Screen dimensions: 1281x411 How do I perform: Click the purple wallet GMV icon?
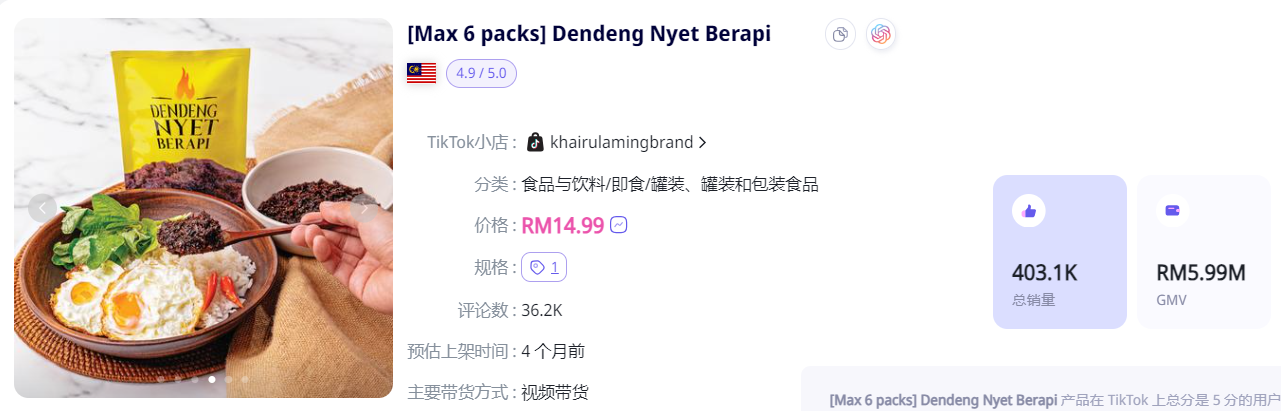(x=1173, y=210)
